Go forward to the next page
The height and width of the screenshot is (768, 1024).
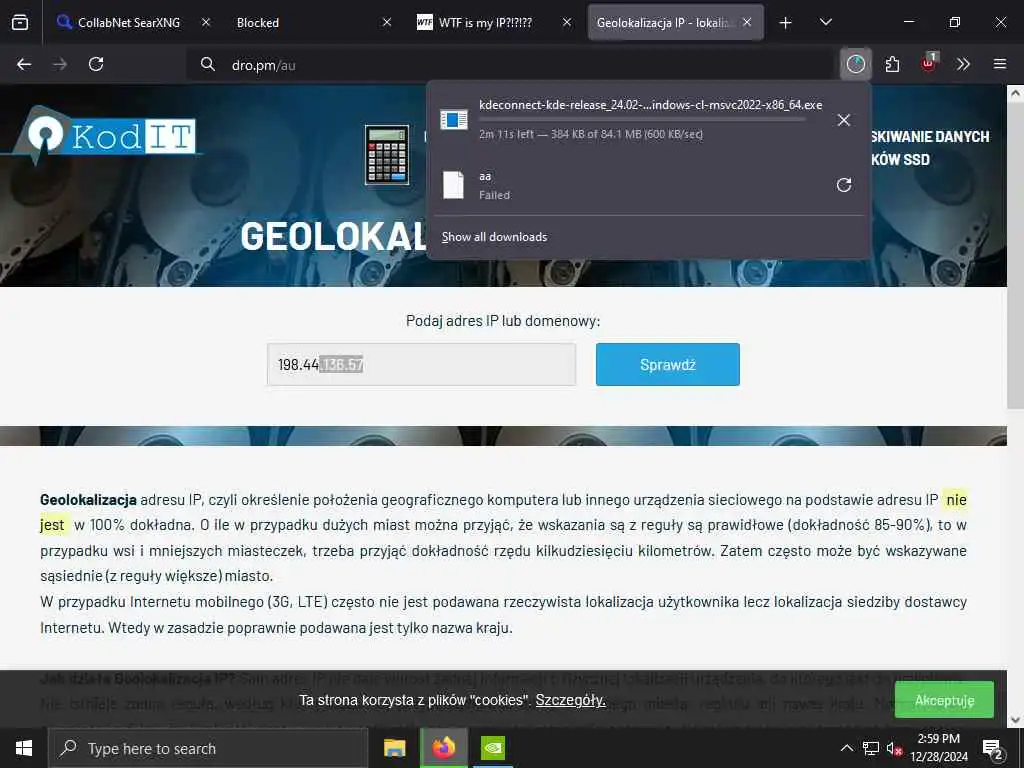tap(60, 64)
